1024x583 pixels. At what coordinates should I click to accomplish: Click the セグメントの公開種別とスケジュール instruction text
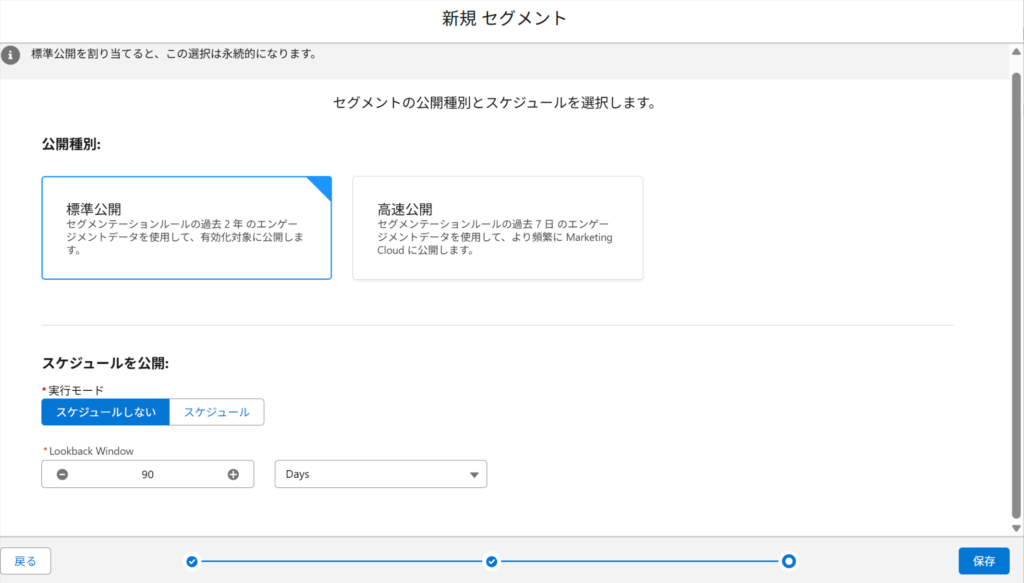click(495, 102)
